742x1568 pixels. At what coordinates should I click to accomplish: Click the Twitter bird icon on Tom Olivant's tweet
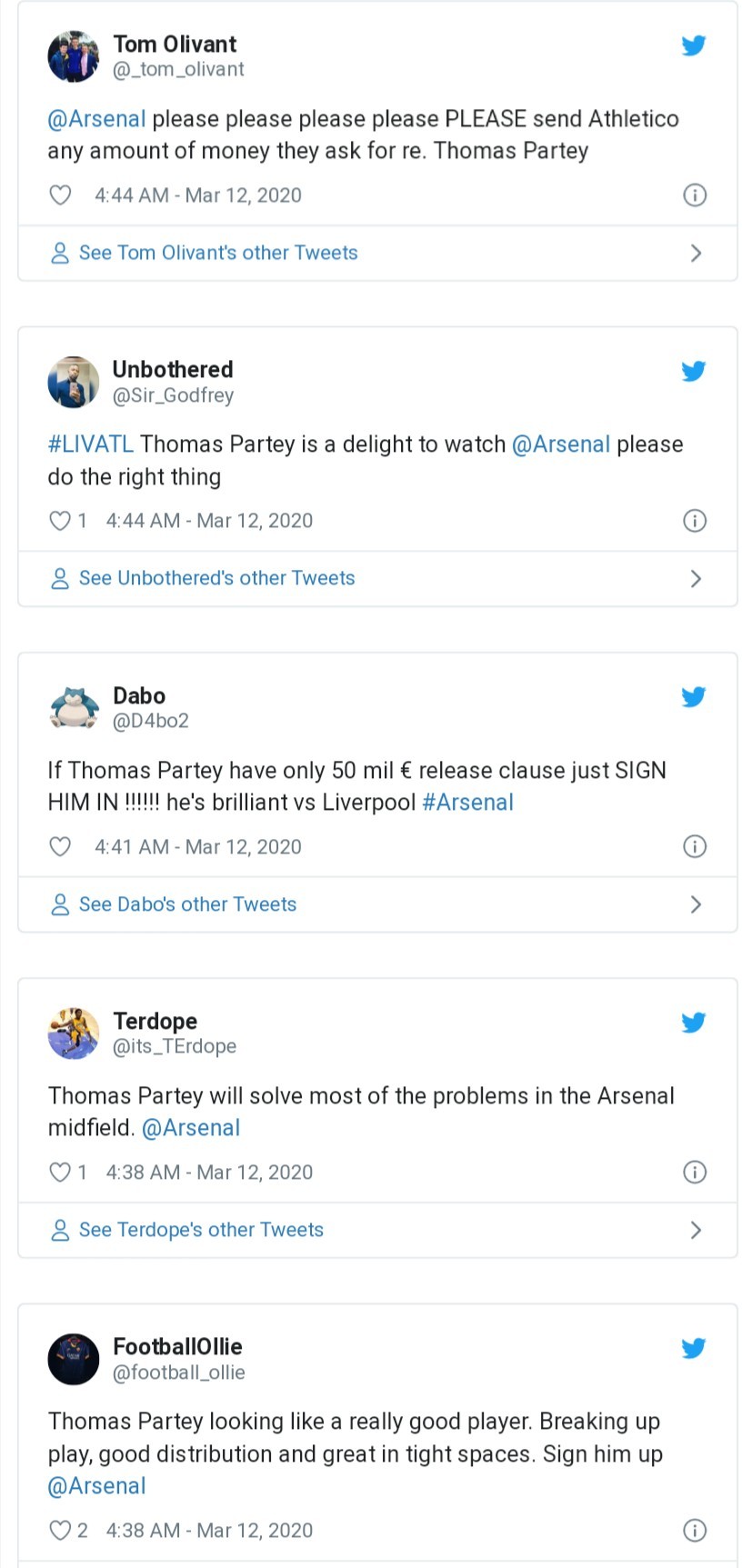694,45
